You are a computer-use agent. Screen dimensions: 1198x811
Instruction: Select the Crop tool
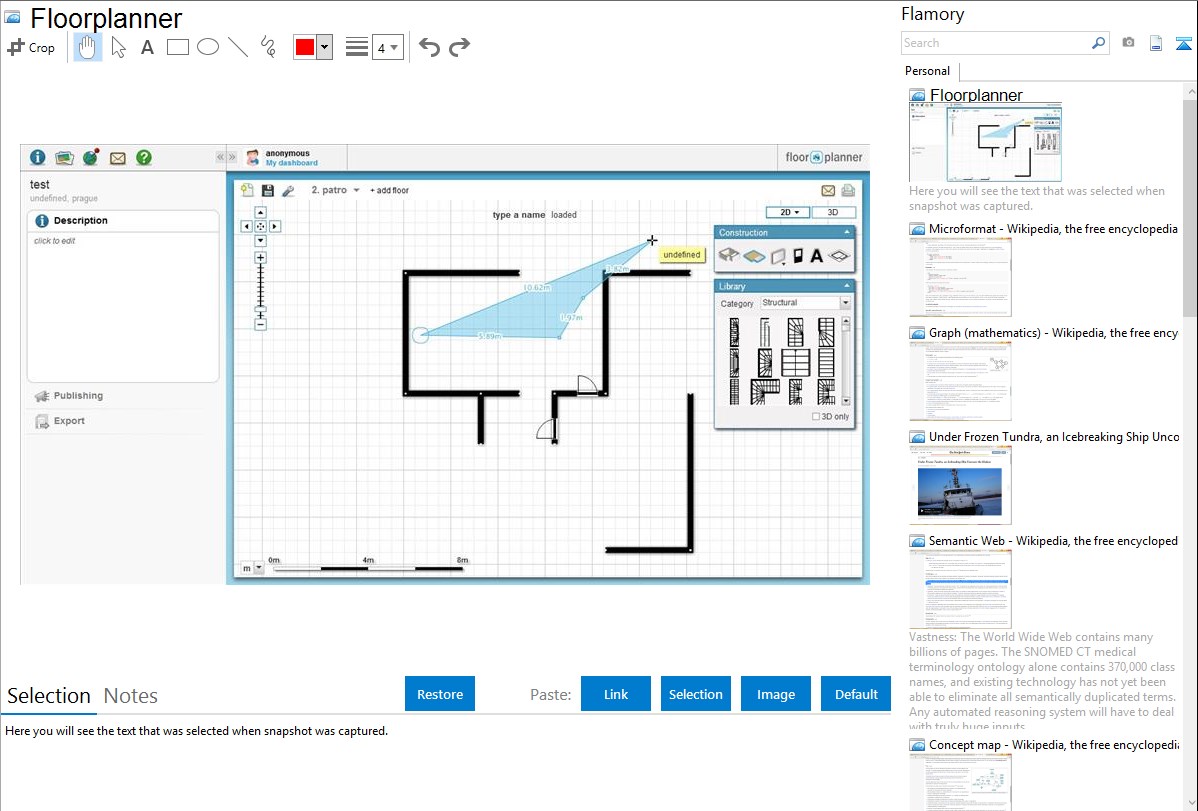31,47
